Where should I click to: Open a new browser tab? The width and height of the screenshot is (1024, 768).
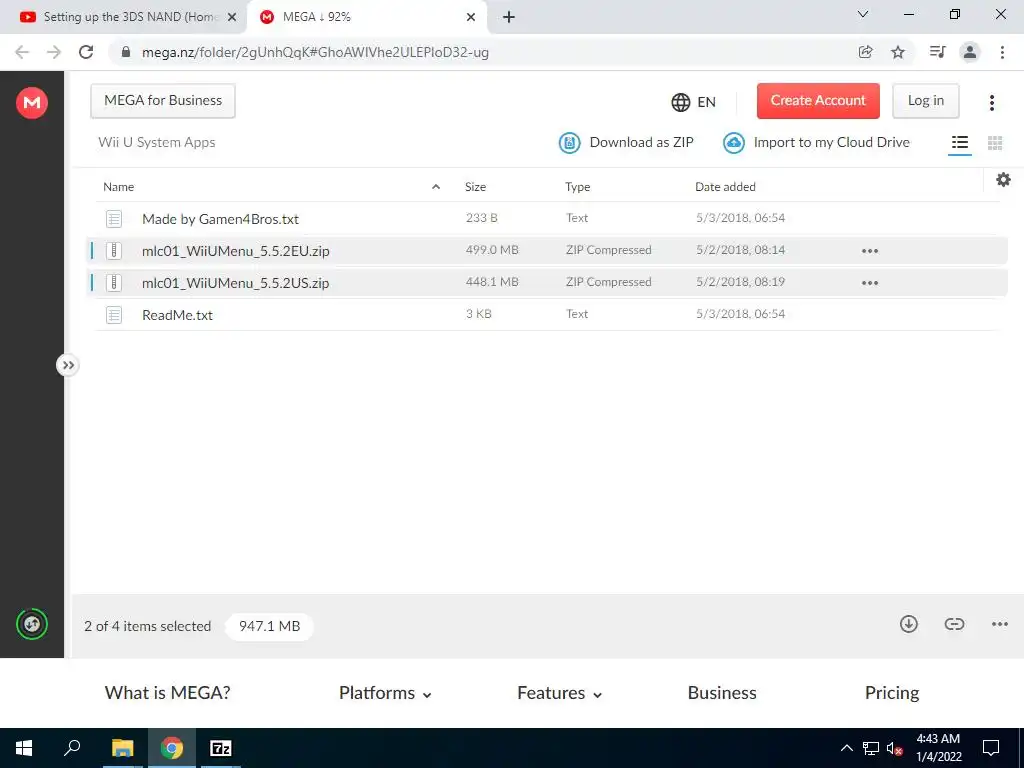tap(509, 17)
